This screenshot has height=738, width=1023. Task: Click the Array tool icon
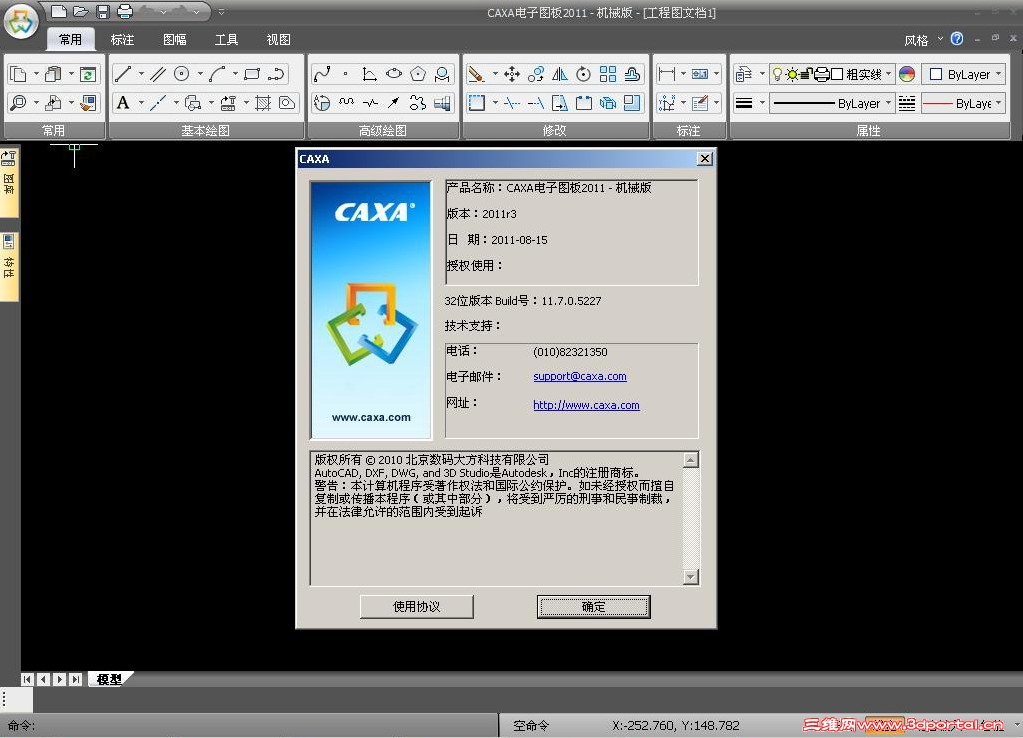click(608, 74)
